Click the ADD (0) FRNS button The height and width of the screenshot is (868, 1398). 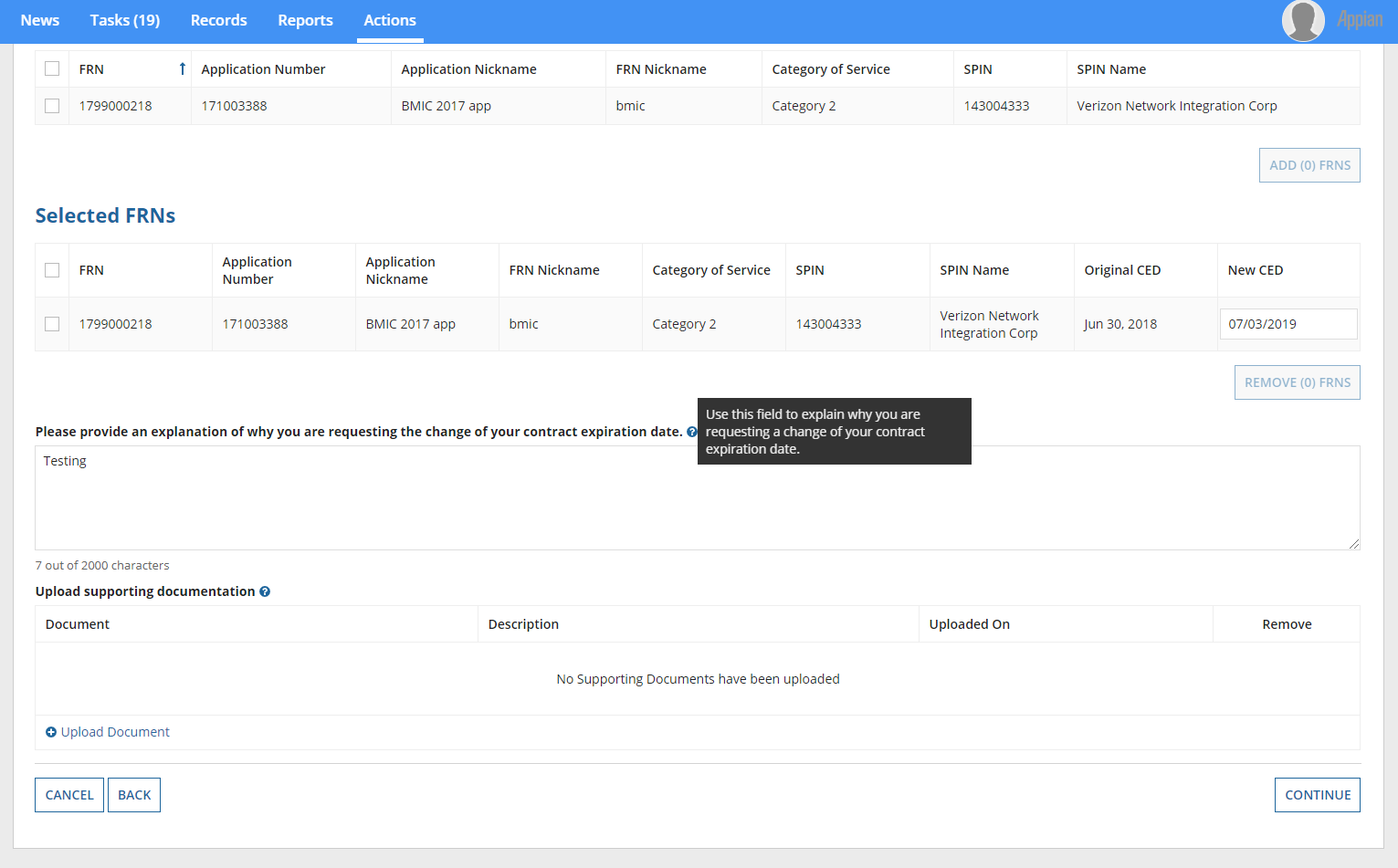[x=1309, y=165]
